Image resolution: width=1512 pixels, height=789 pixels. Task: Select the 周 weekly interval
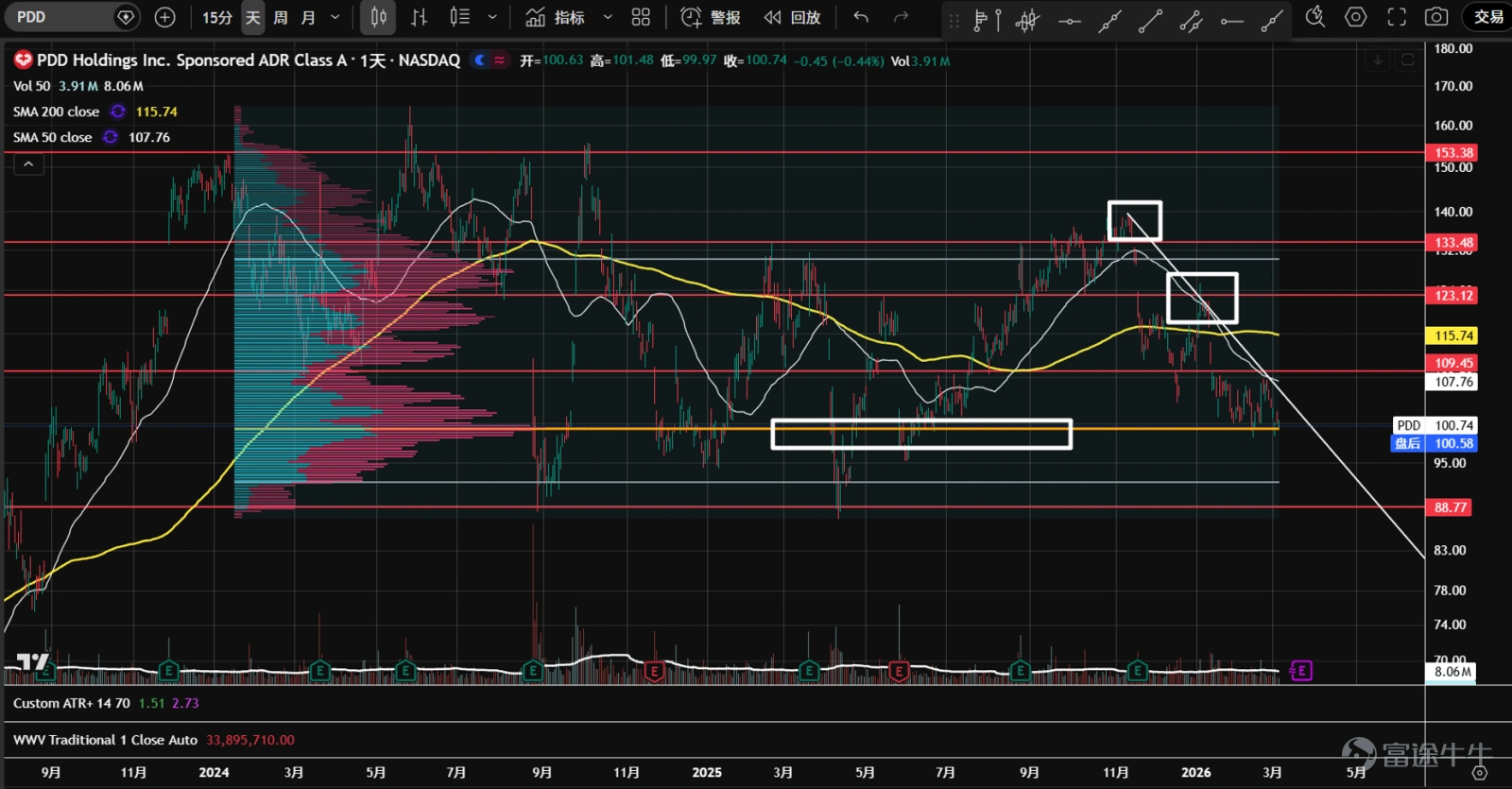click(281, 17)
